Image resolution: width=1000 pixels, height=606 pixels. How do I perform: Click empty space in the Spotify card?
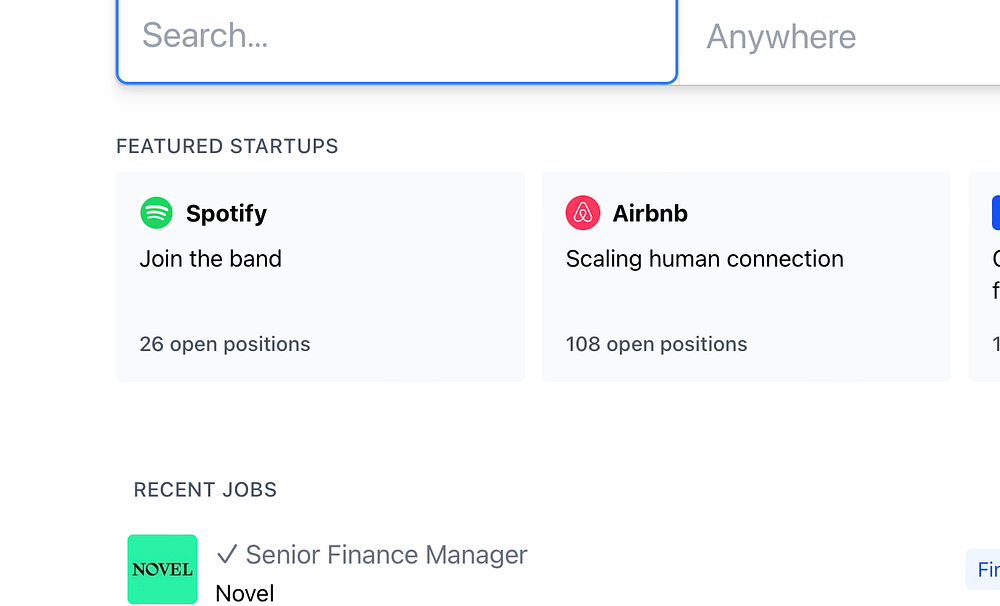(x=400, y=300)
